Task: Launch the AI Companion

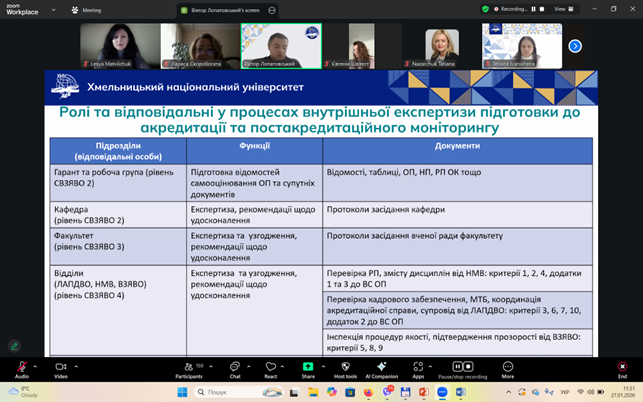Action: point(382,367)
